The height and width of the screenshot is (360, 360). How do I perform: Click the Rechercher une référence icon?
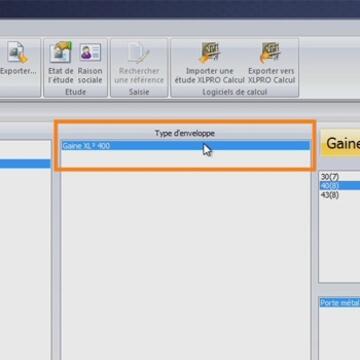tap(139, 53)
